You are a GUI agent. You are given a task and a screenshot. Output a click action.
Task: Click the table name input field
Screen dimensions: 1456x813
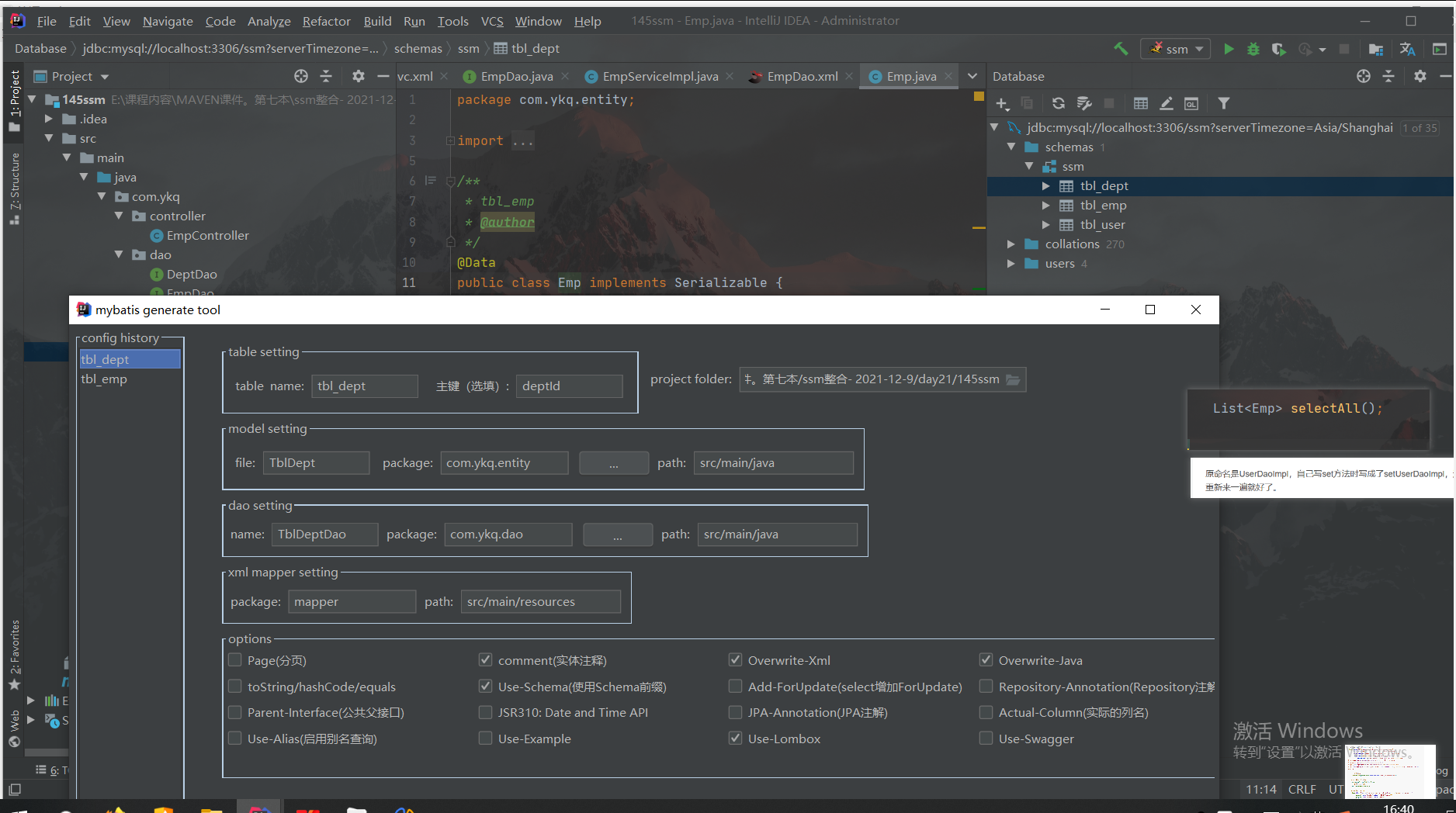(365, 386)
